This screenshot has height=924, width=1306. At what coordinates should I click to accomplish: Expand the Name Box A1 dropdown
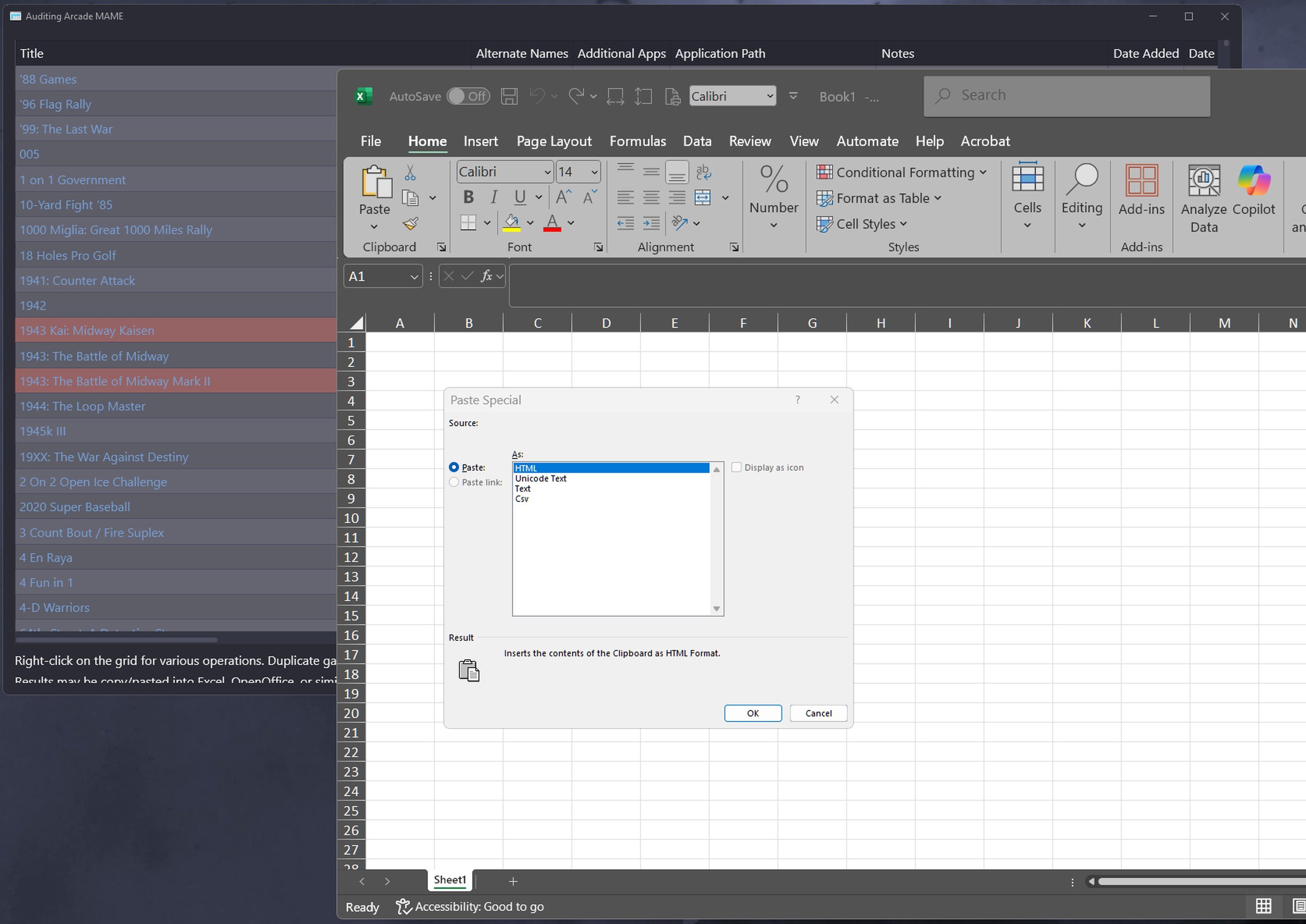tap(414, 277)
